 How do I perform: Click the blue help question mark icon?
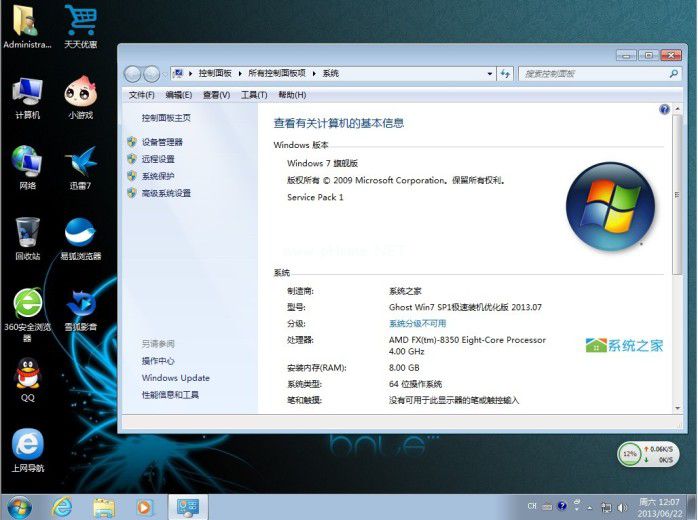pyautogui.click(x=664, y=109)
